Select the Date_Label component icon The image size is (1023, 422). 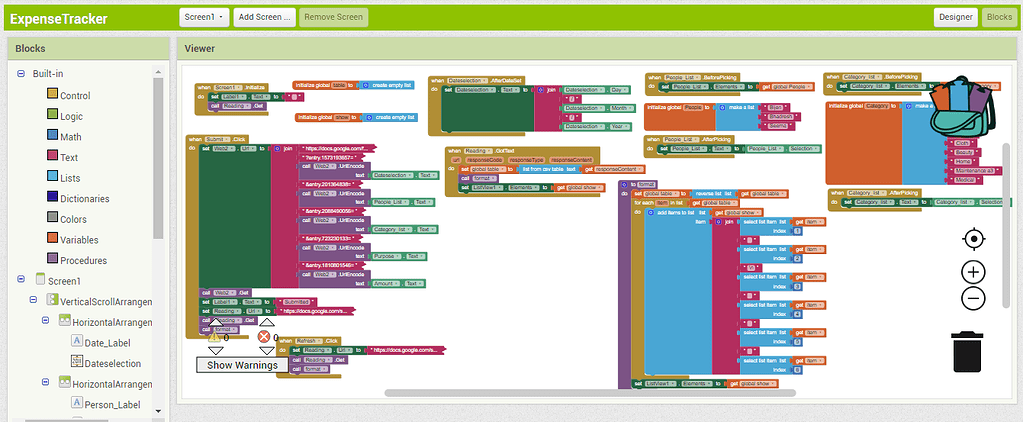point(77,343)
